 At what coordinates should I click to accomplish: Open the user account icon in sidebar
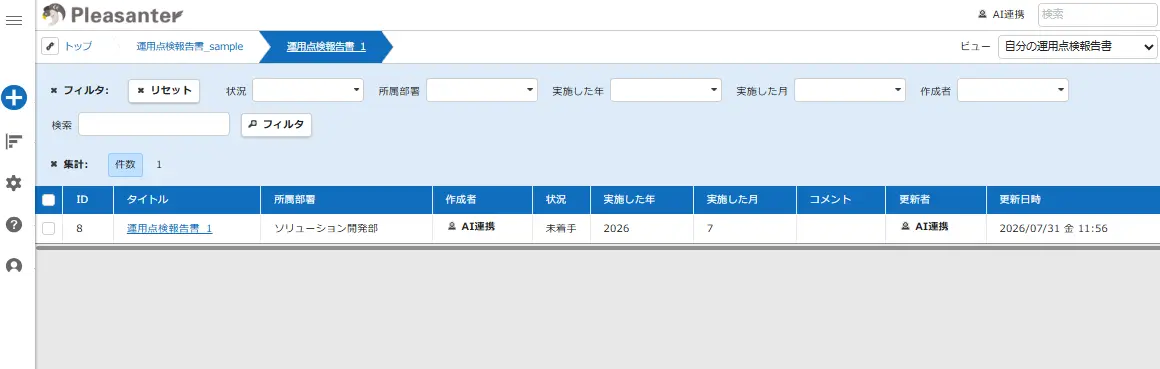pyautogui.click(x=13, y=265)
